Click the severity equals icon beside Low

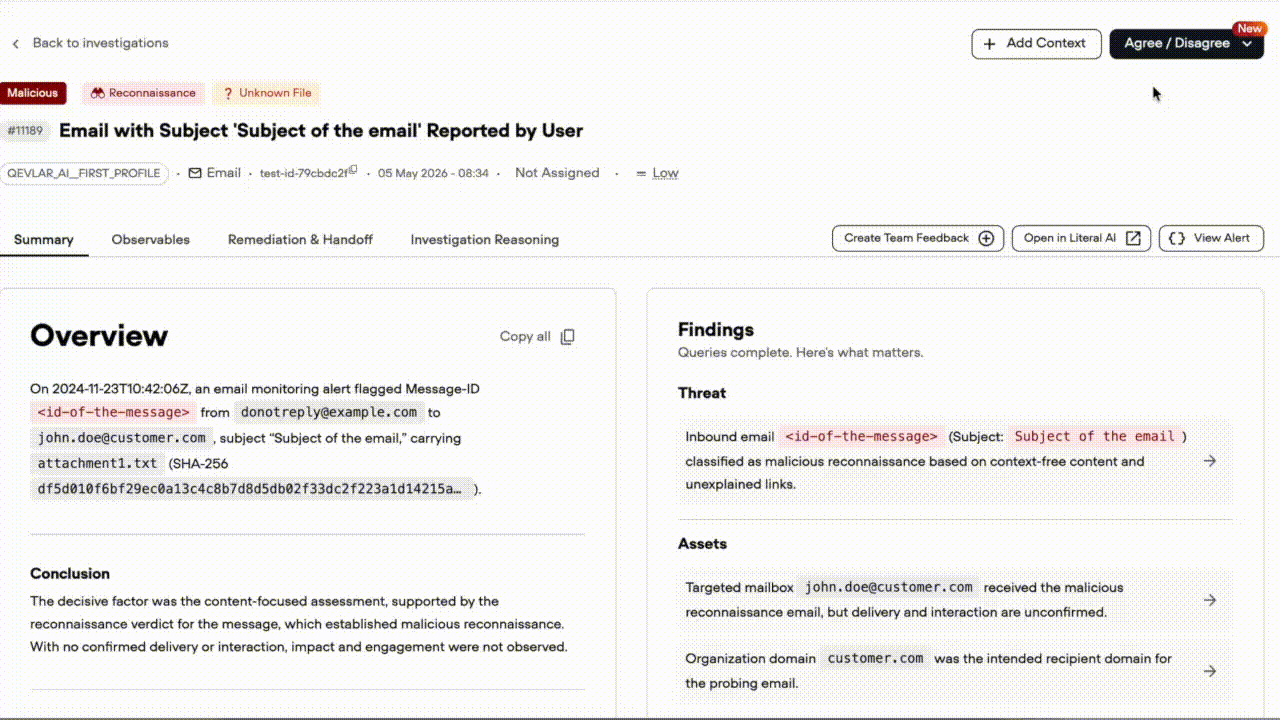[x=642, y=174]
